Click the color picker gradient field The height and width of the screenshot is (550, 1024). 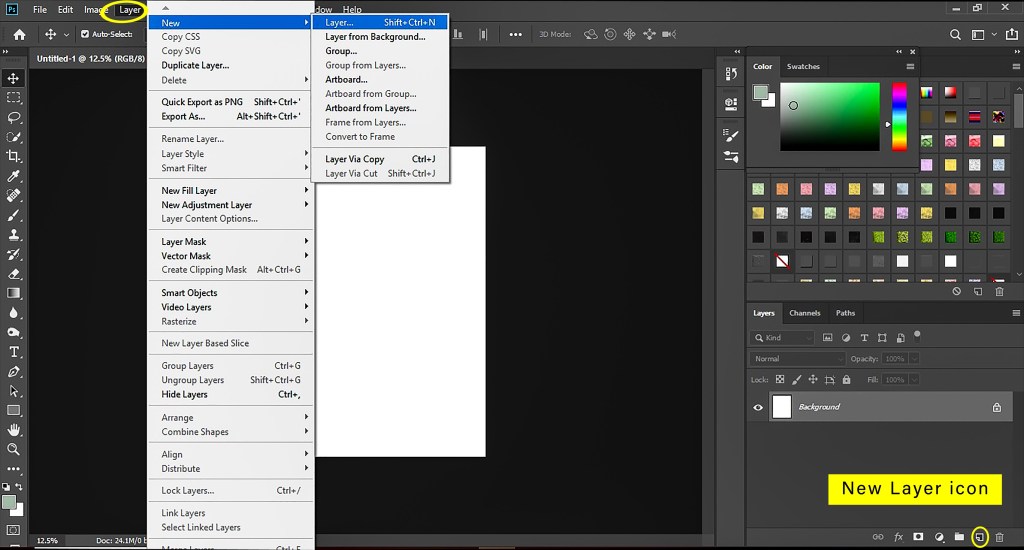[x=829, y=117]
